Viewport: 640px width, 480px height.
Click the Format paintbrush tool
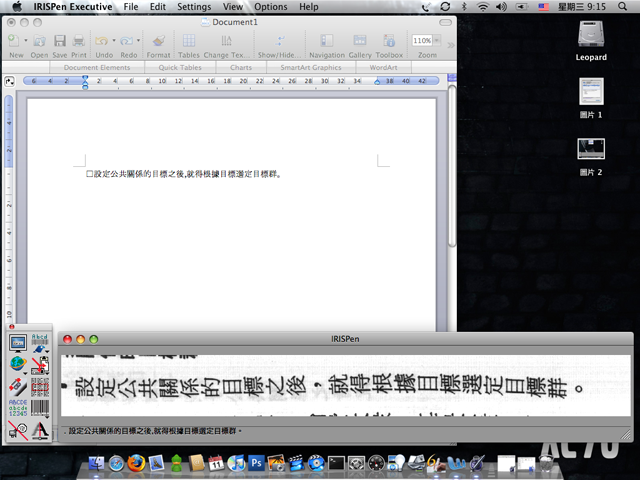158,46
